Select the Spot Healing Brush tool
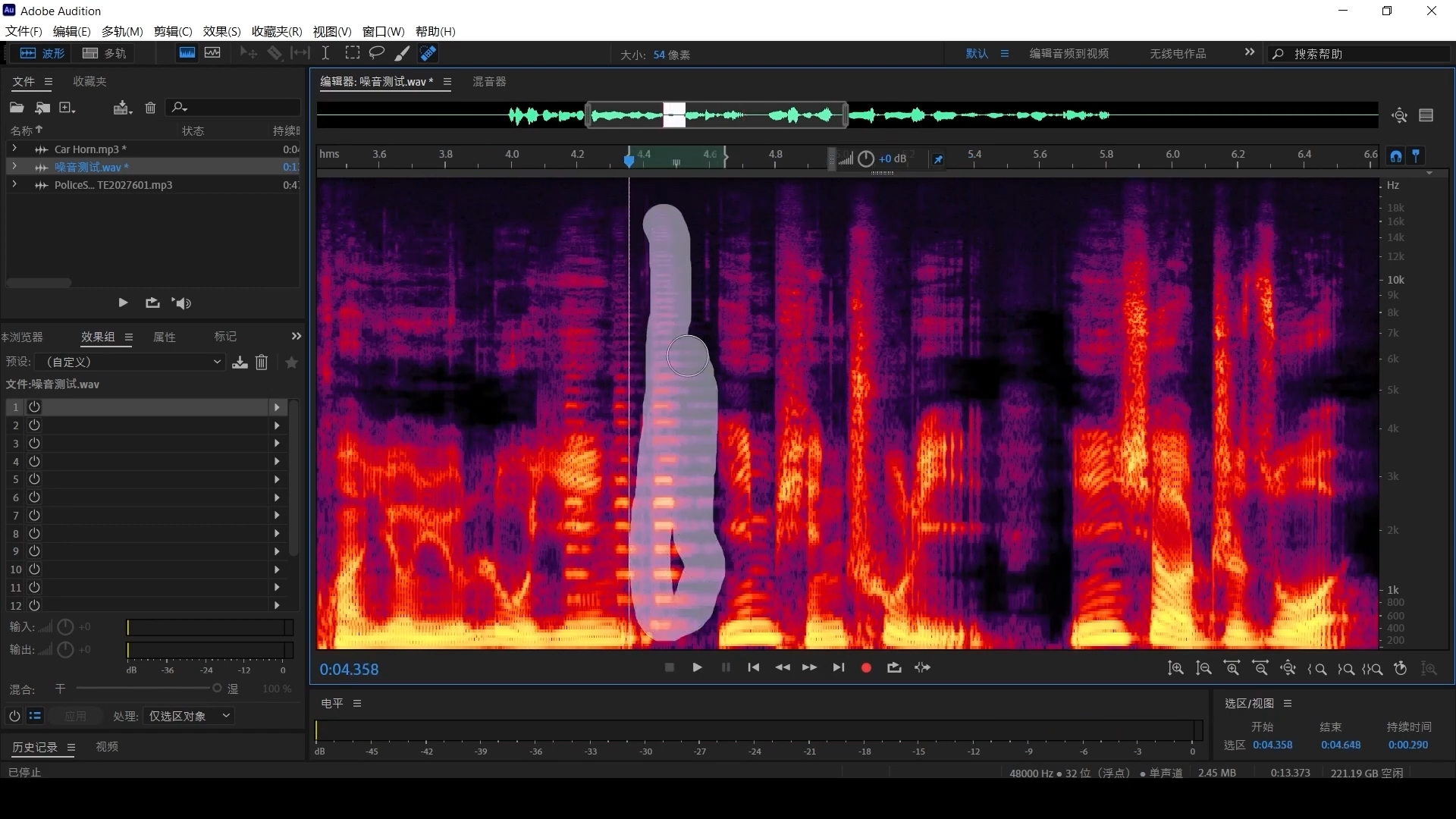The width and height of the screenshot is (1456, 819). (428, 53)
